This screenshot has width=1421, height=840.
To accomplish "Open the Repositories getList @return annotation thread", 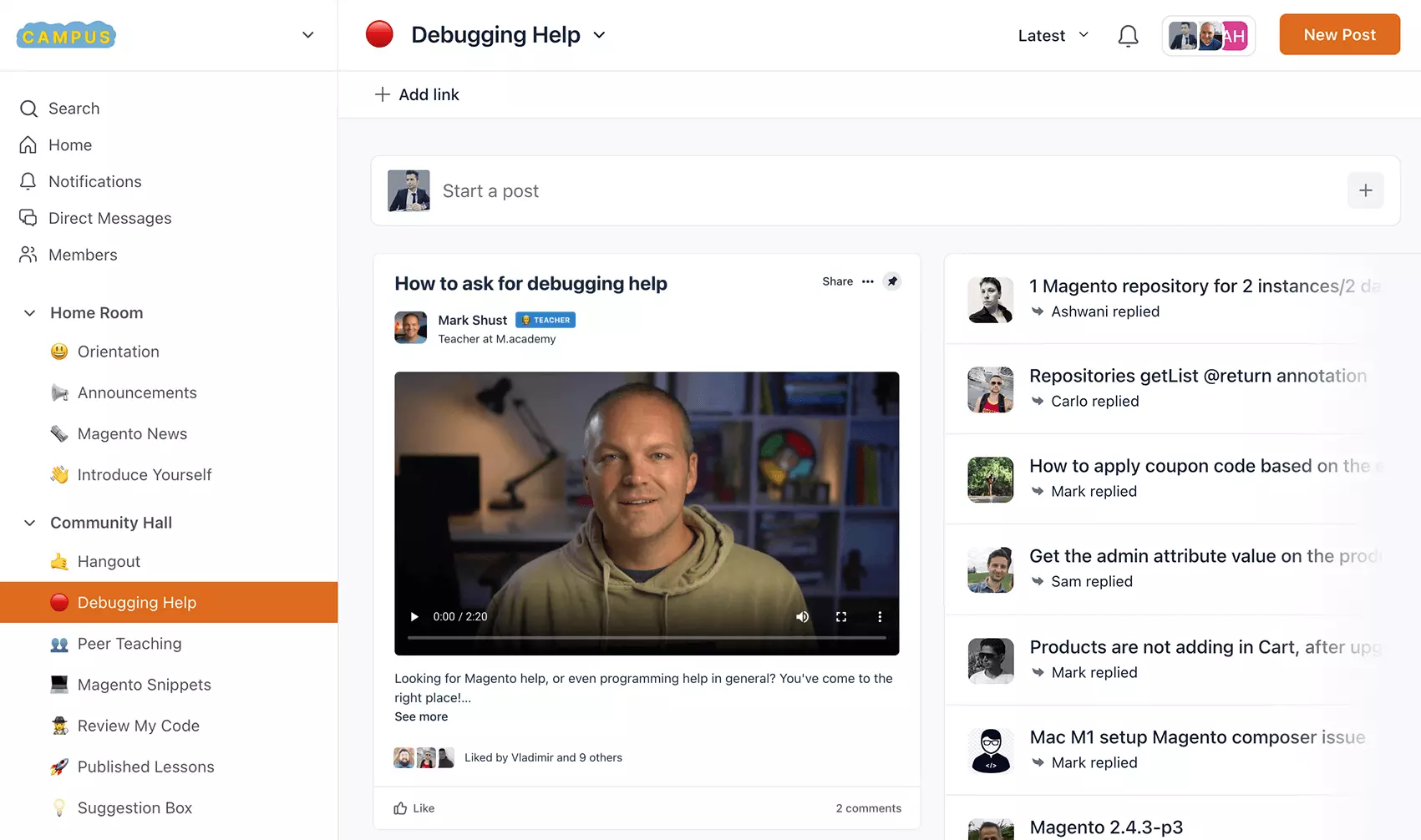I will (1198, 376).
